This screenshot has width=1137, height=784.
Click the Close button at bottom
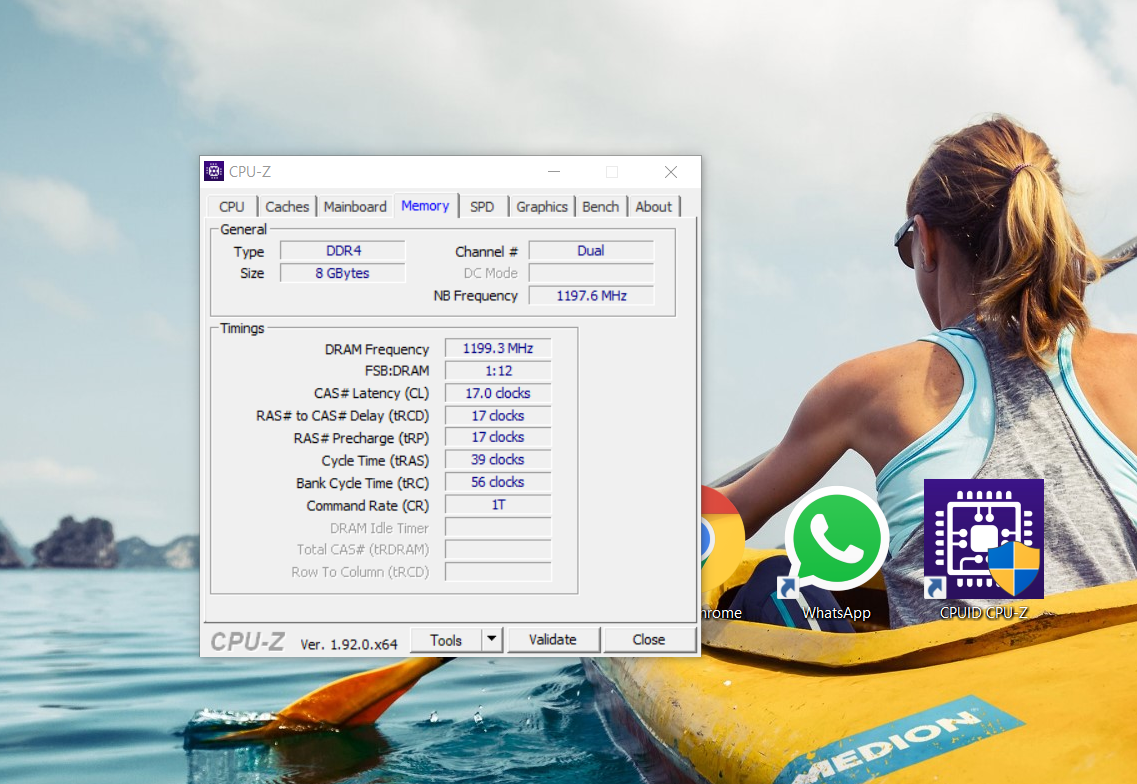point(649,640)
